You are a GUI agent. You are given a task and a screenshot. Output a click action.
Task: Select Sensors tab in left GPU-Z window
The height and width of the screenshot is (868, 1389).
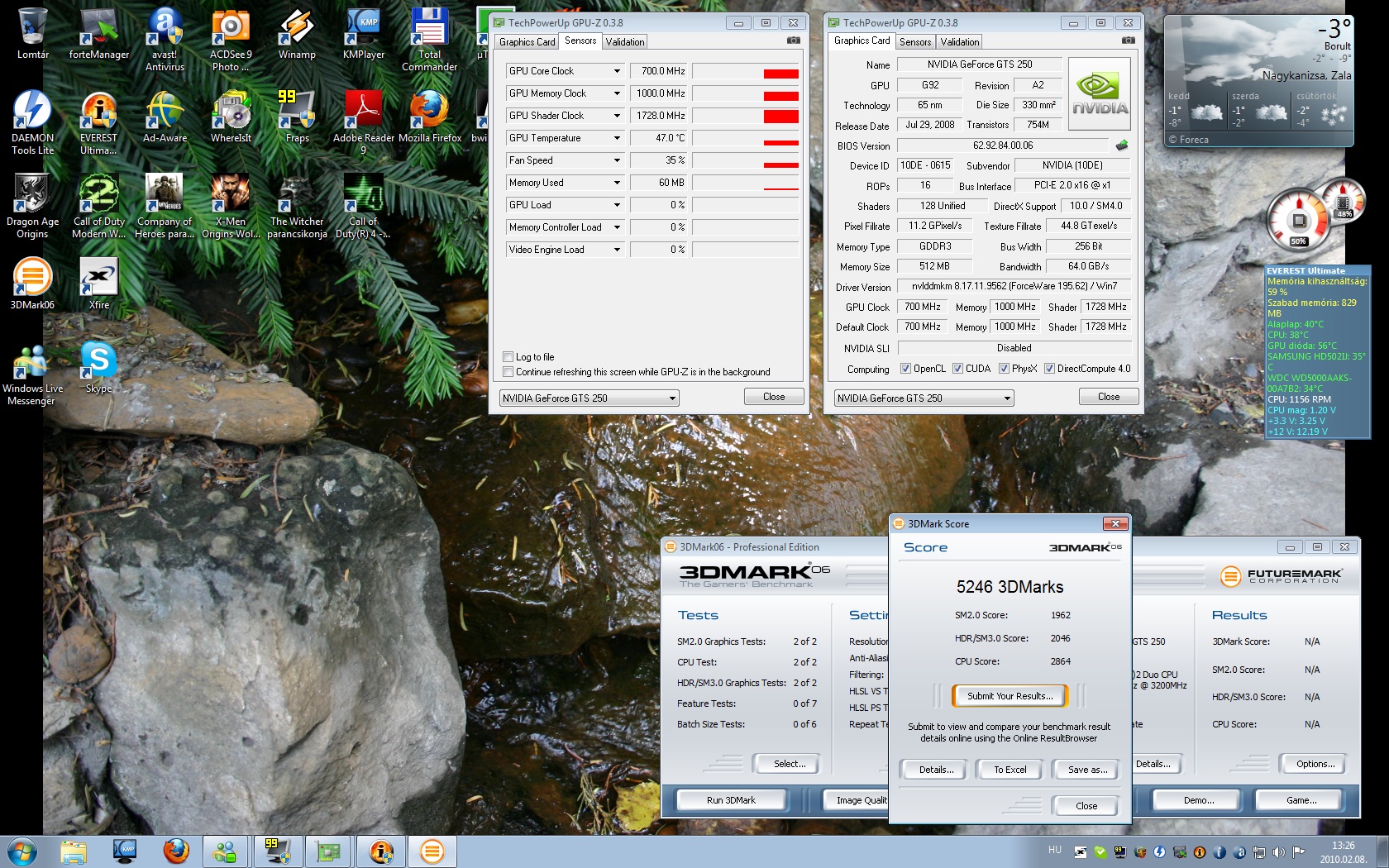580,41
